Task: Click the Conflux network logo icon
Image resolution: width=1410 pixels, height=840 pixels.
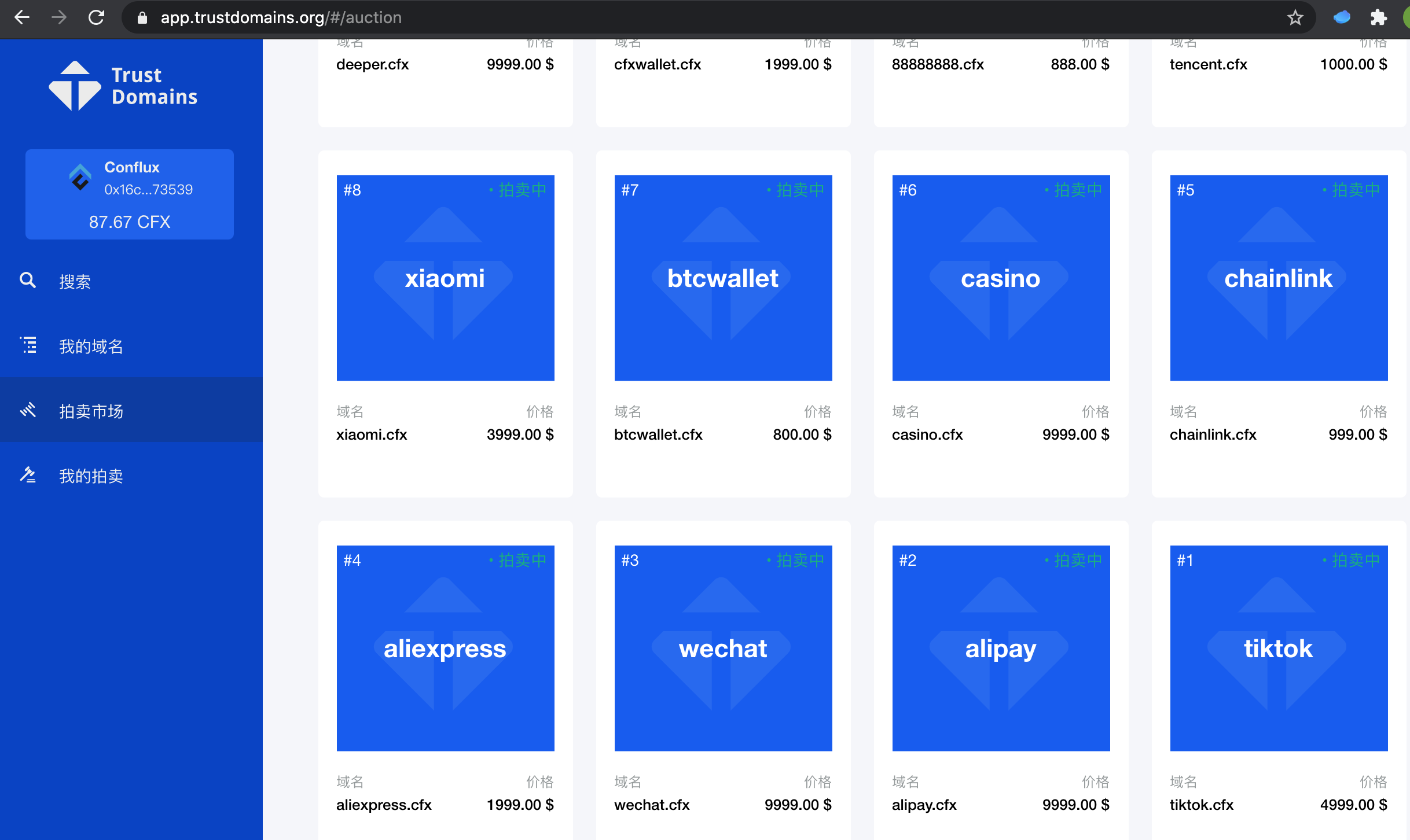Action: 80,178
